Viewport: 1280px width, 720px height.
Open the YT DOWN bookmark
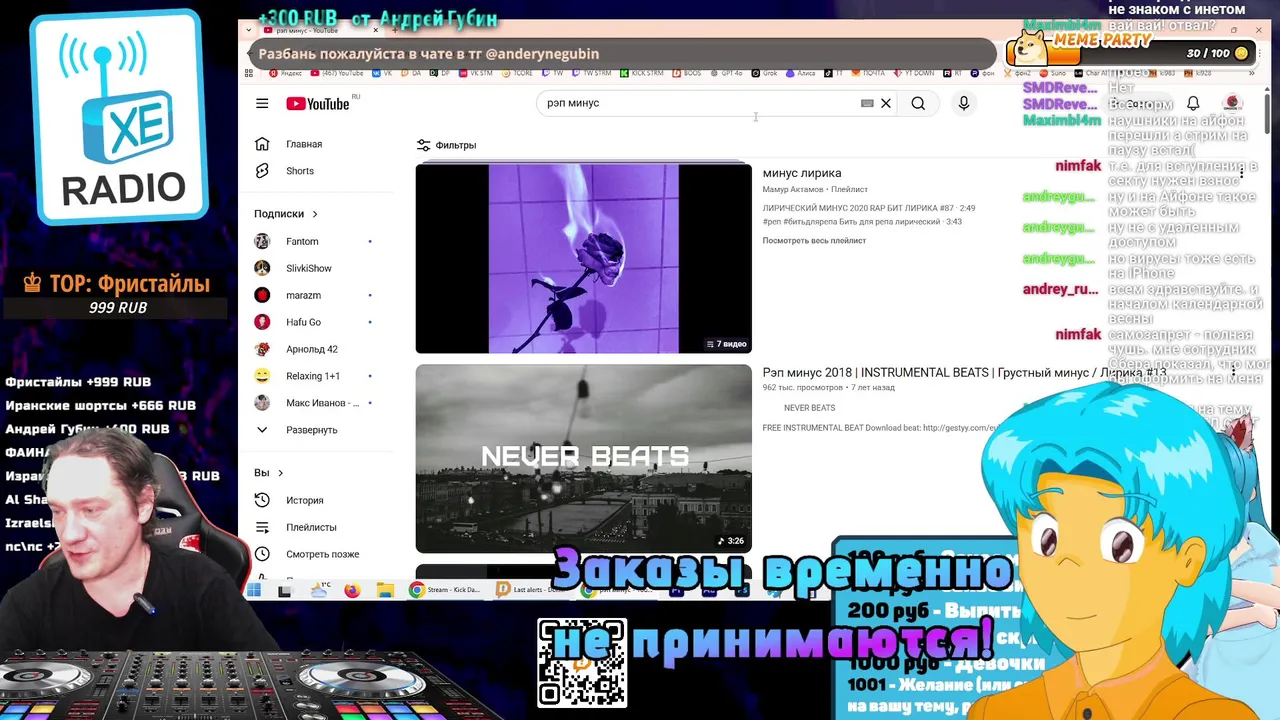pos(912,73)
